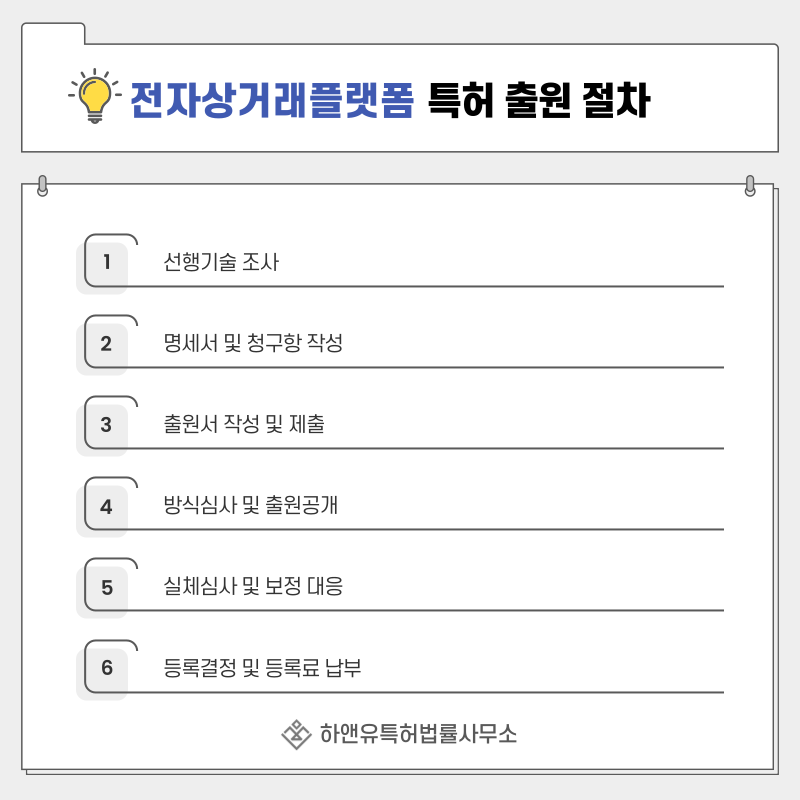Click the left binder pin icon

coord(43,186)
